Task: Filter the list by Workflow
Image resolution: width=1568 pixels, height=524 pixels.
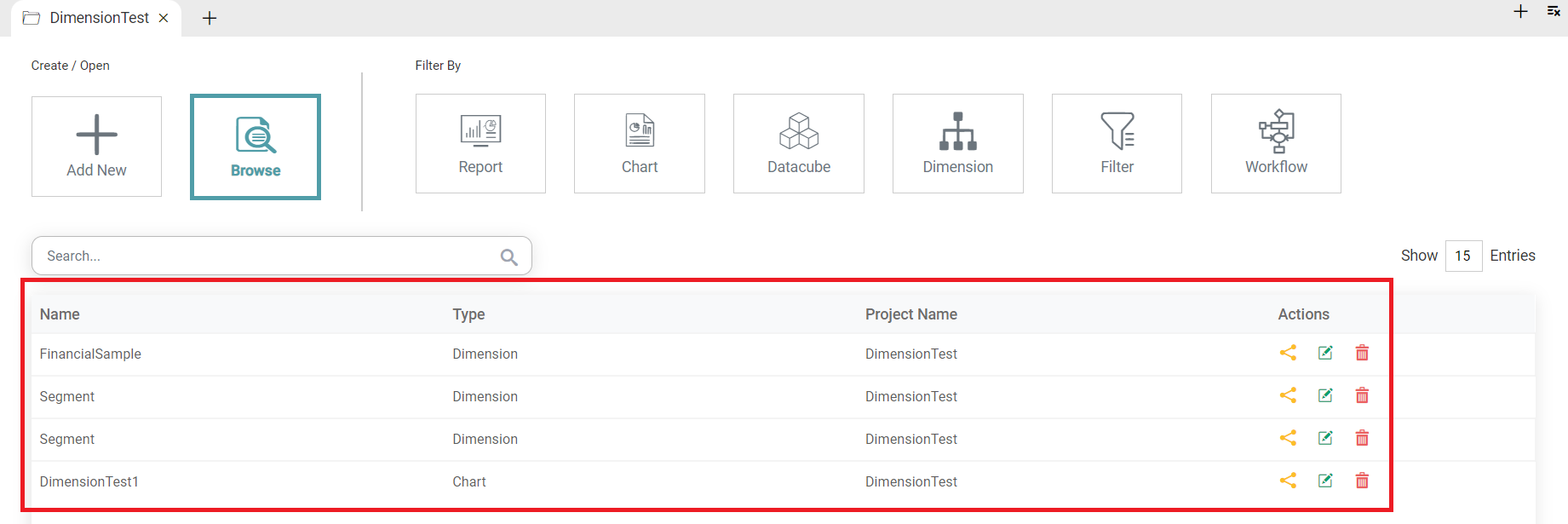Action: click(1276, 143)
